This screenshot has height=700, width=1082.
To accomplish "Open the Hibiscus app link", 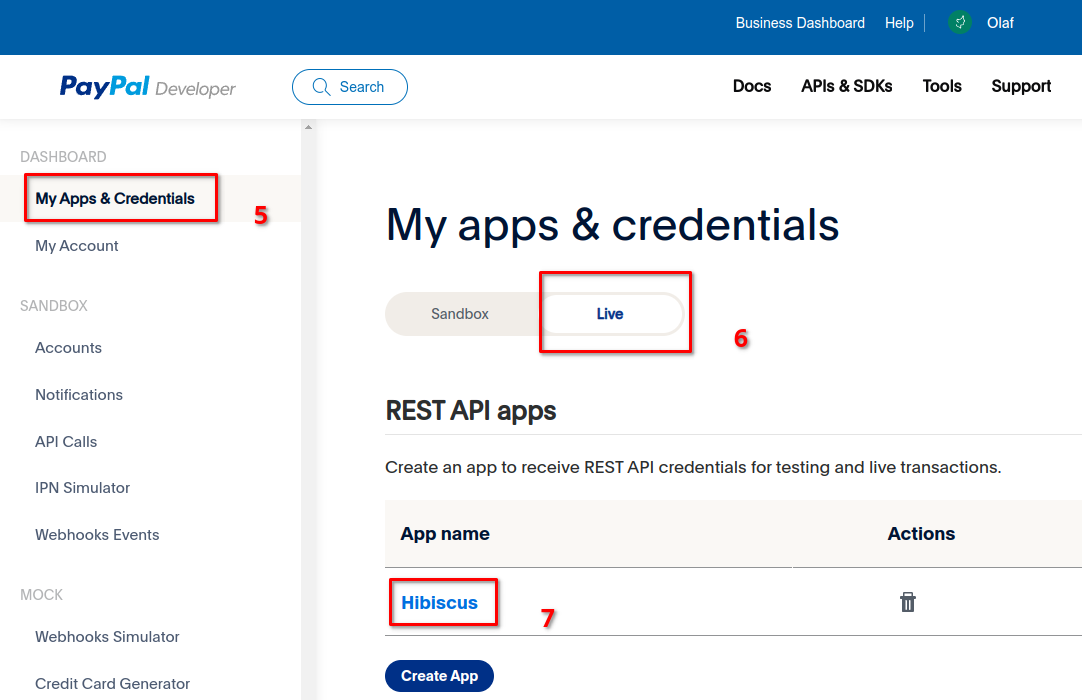I will [x=440, y=603].
